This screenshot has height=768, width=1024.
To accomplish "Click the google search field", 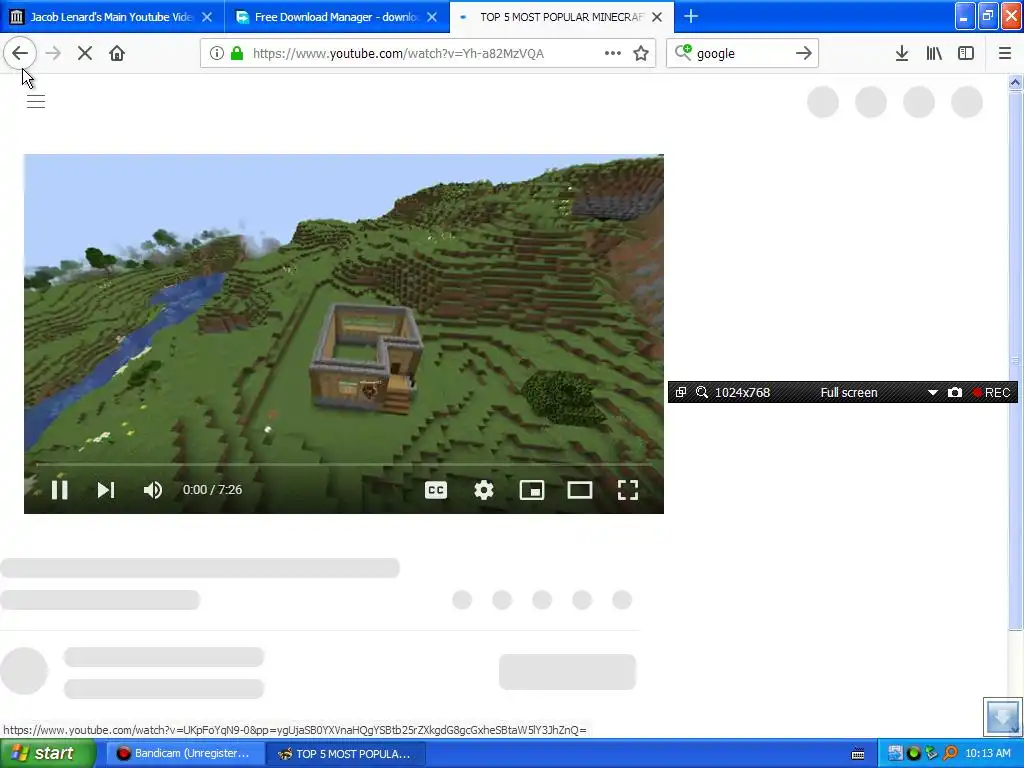I will click(742, 54).
